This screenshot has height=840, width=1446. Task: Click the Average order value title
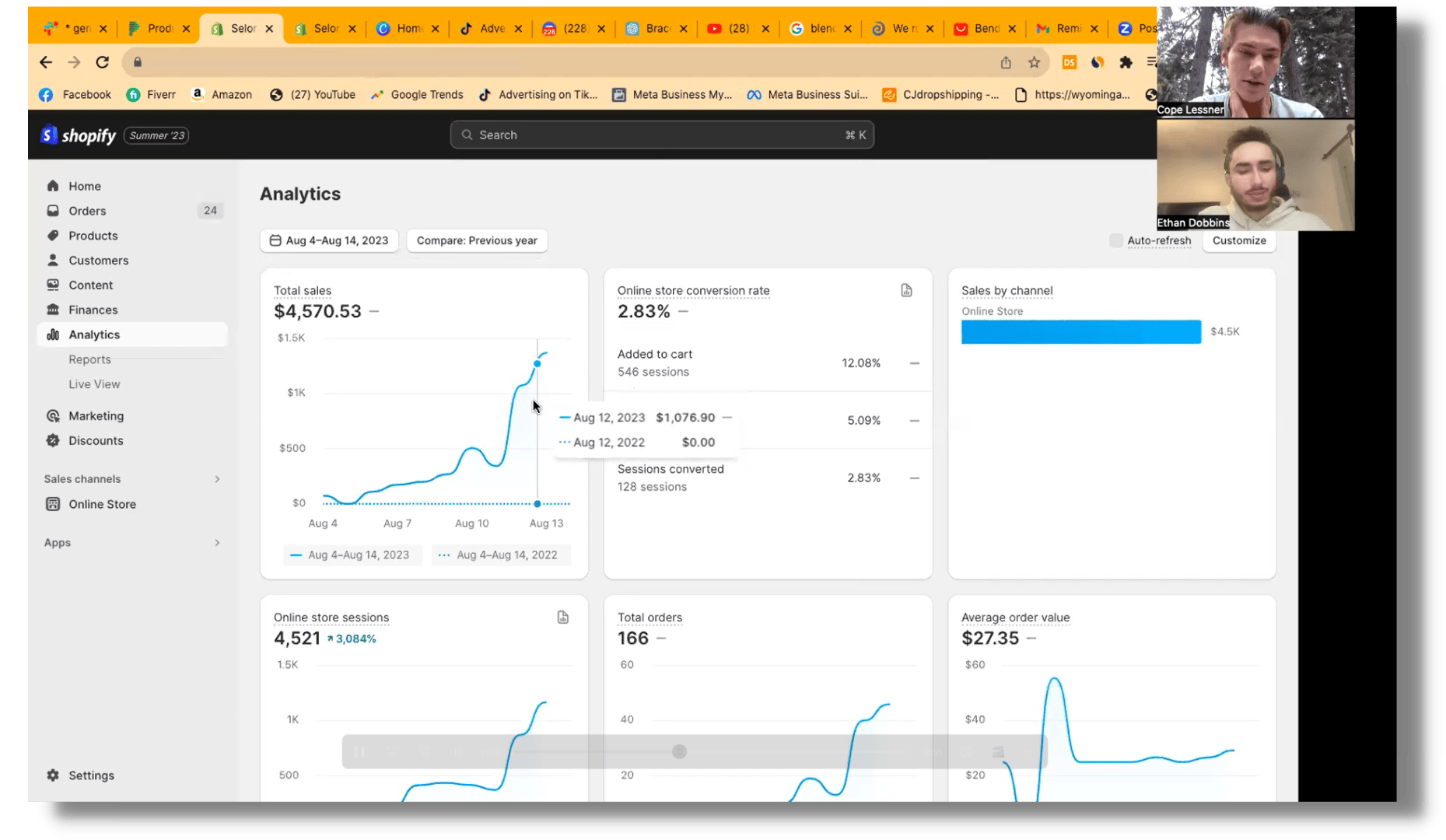pyautogui.click(x=1015, y=618)
